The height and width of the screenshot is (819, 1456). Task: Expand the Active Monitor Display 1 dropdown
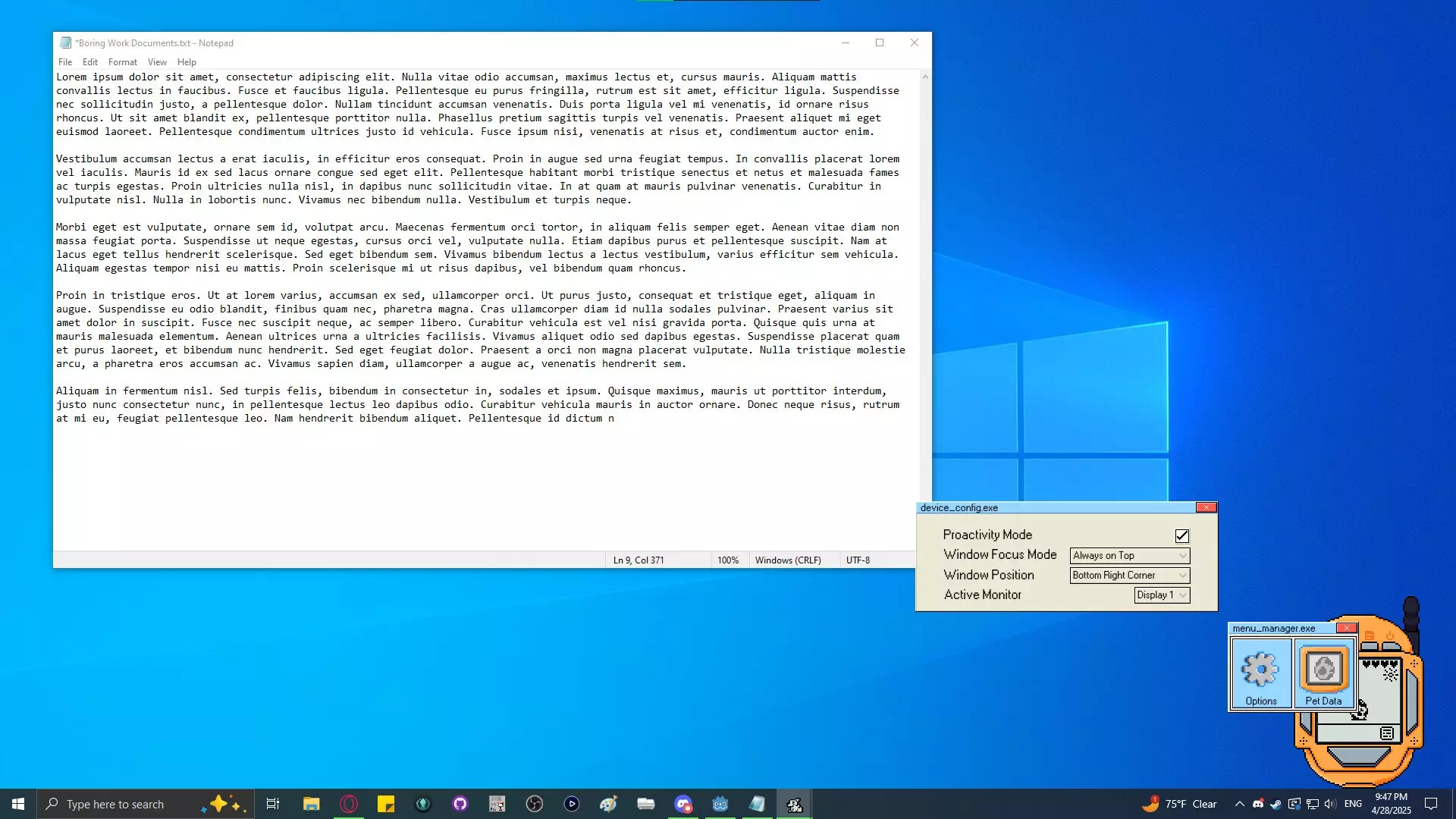pyautogui.click(x=1162, y=595)
